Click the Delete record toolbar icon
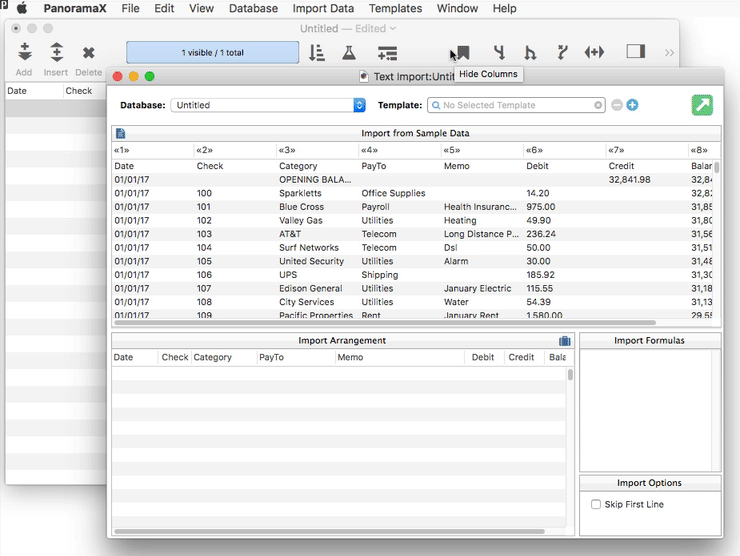 (88, 52)
